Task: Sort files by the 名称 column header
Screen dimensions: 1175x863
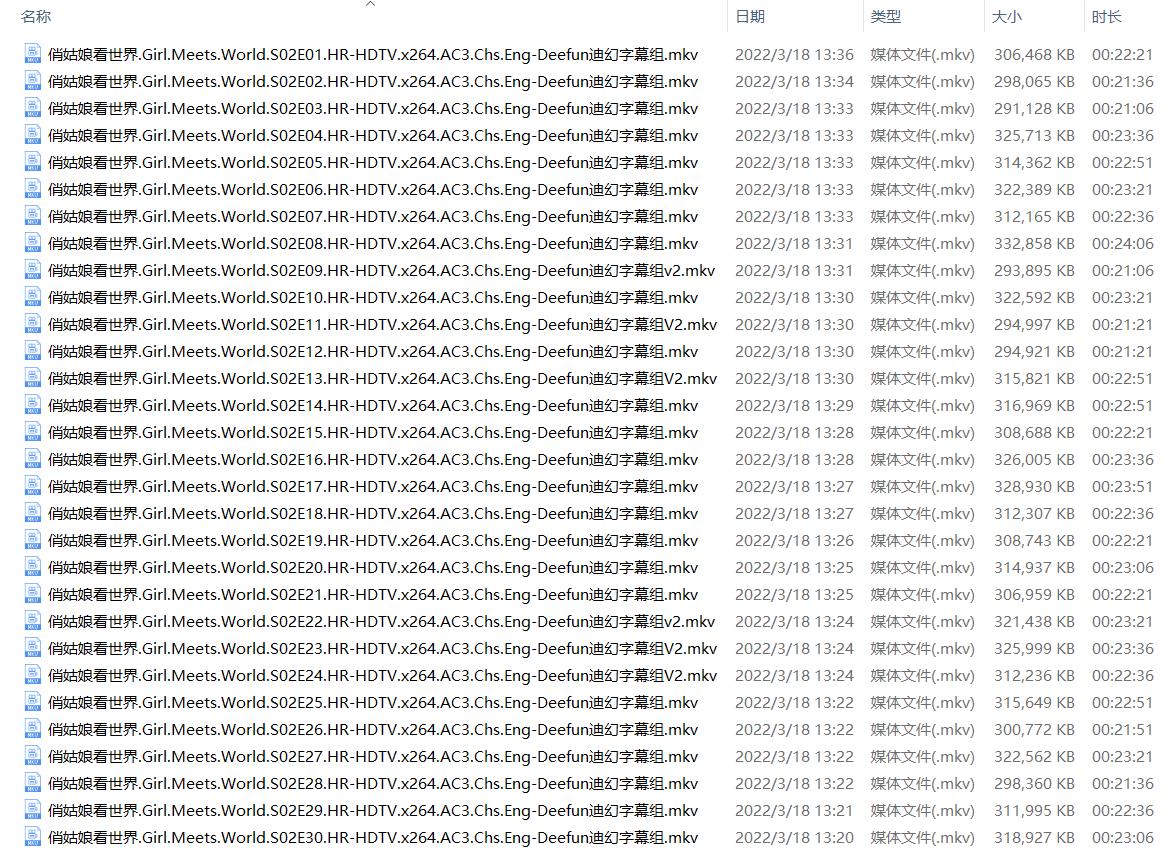Action: click(36, 17)
